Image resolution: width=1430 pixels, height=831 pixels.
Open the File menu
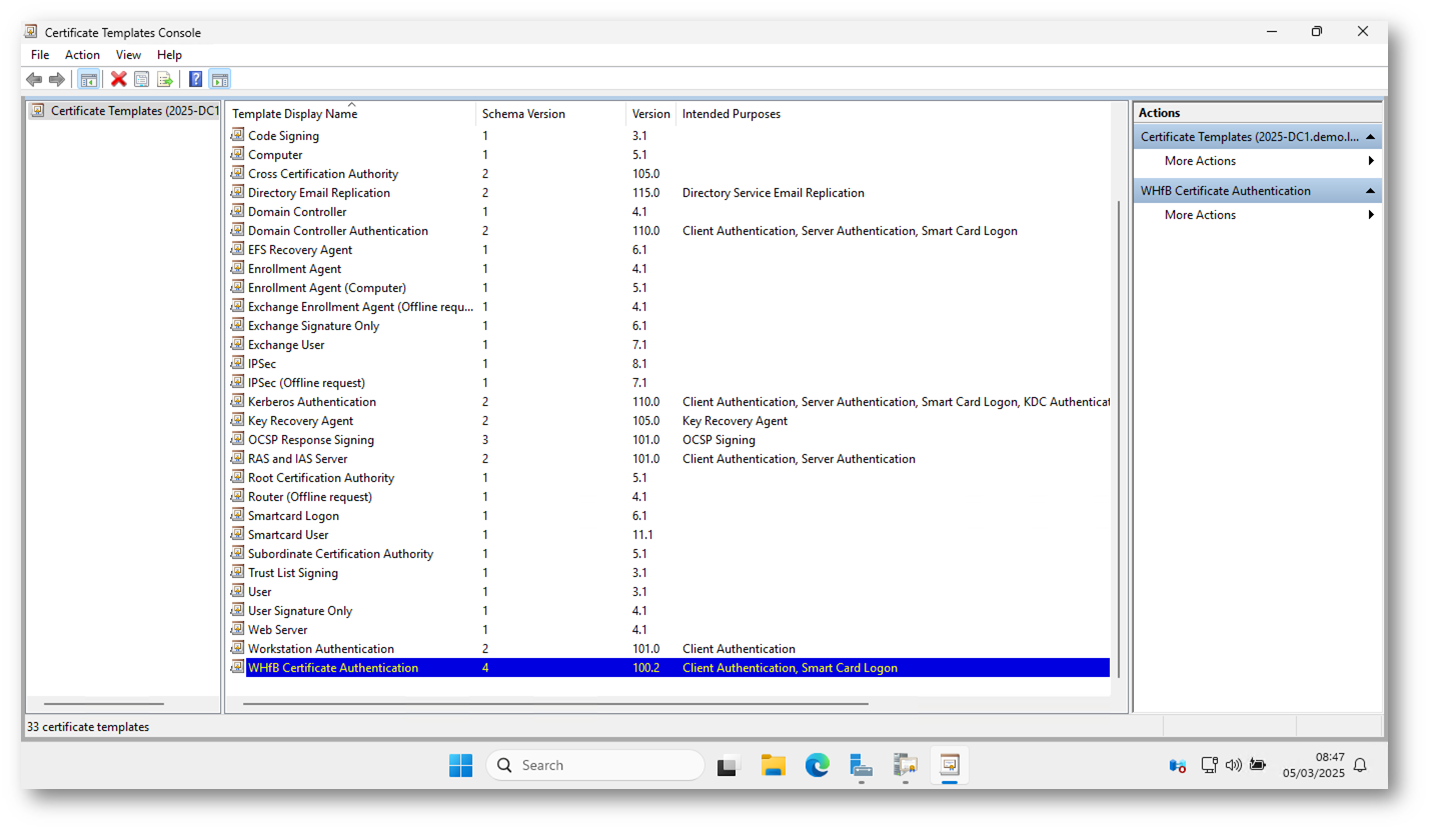[40, 55]
